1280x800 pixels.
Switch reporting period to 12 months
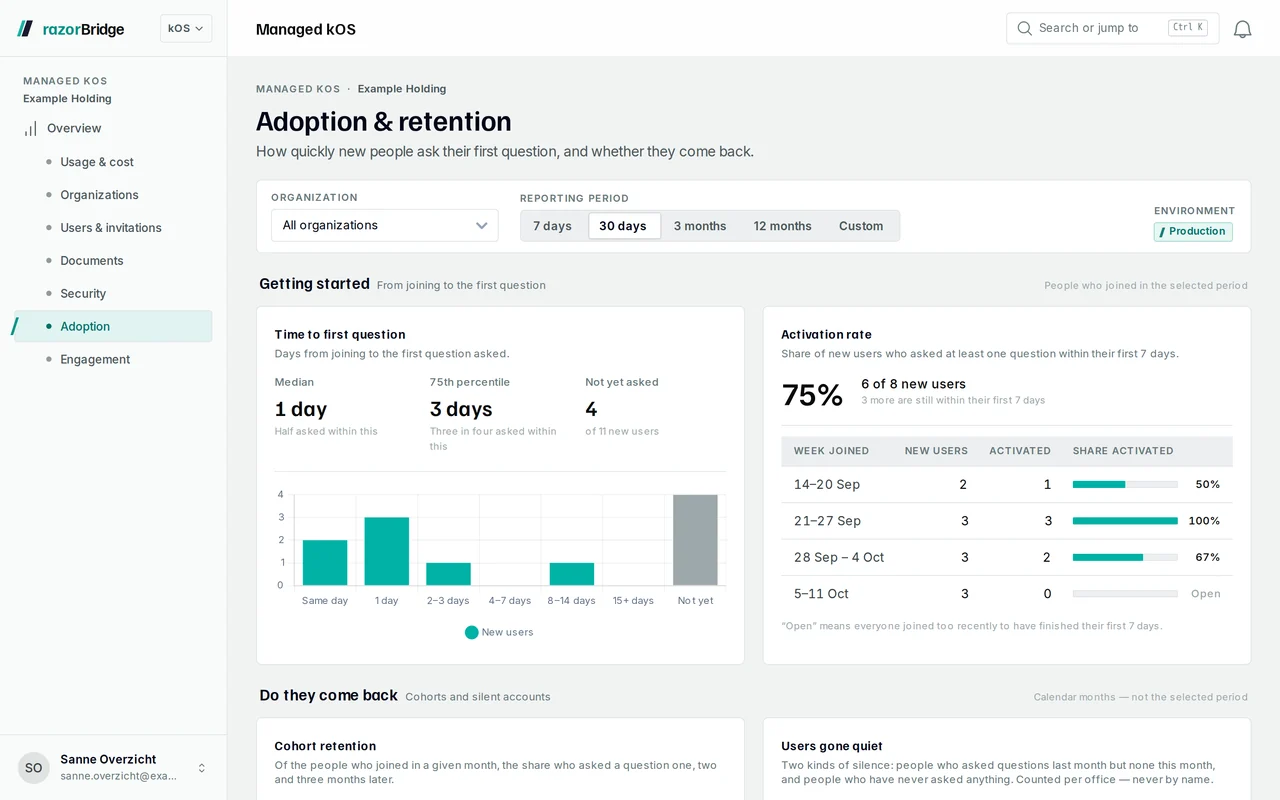pos(783,226)
